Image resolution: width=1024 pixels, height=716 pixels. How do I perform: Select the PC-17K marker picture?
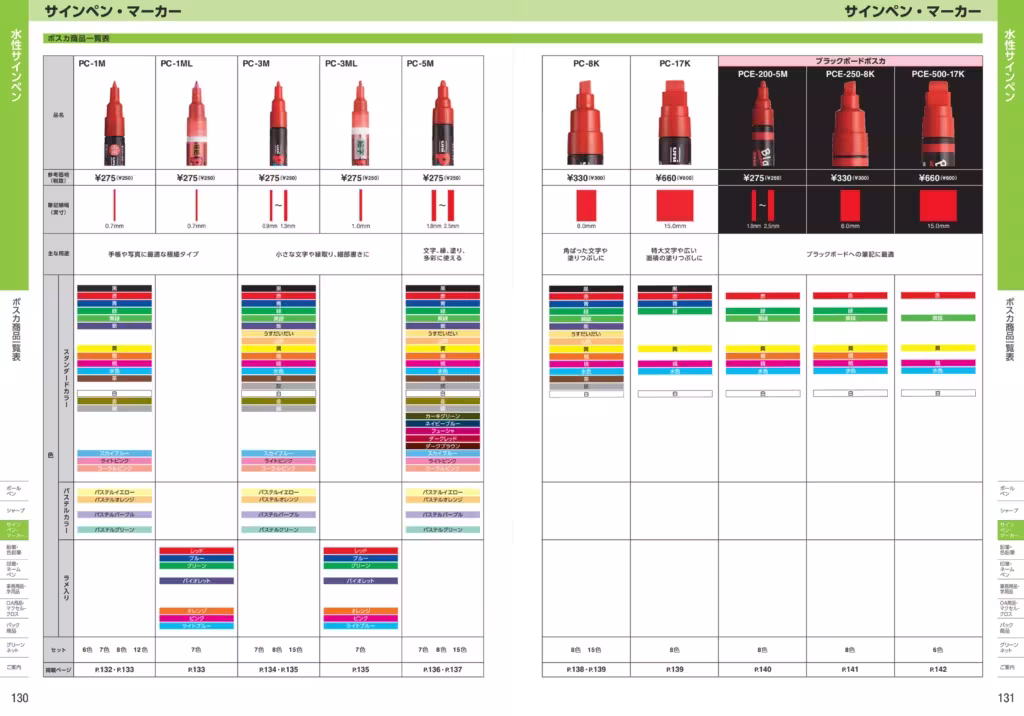[x=674, y=120]
